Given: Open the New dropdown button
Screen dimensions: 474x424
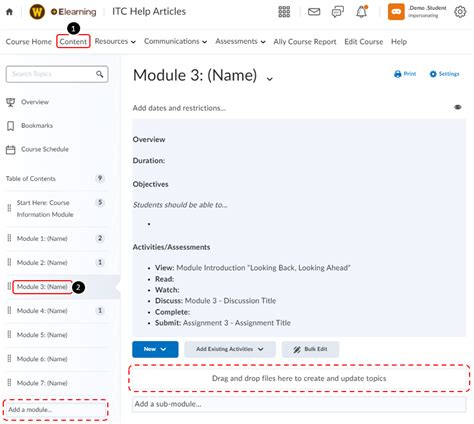Looking at the screenshot, I should click(155, 349).
